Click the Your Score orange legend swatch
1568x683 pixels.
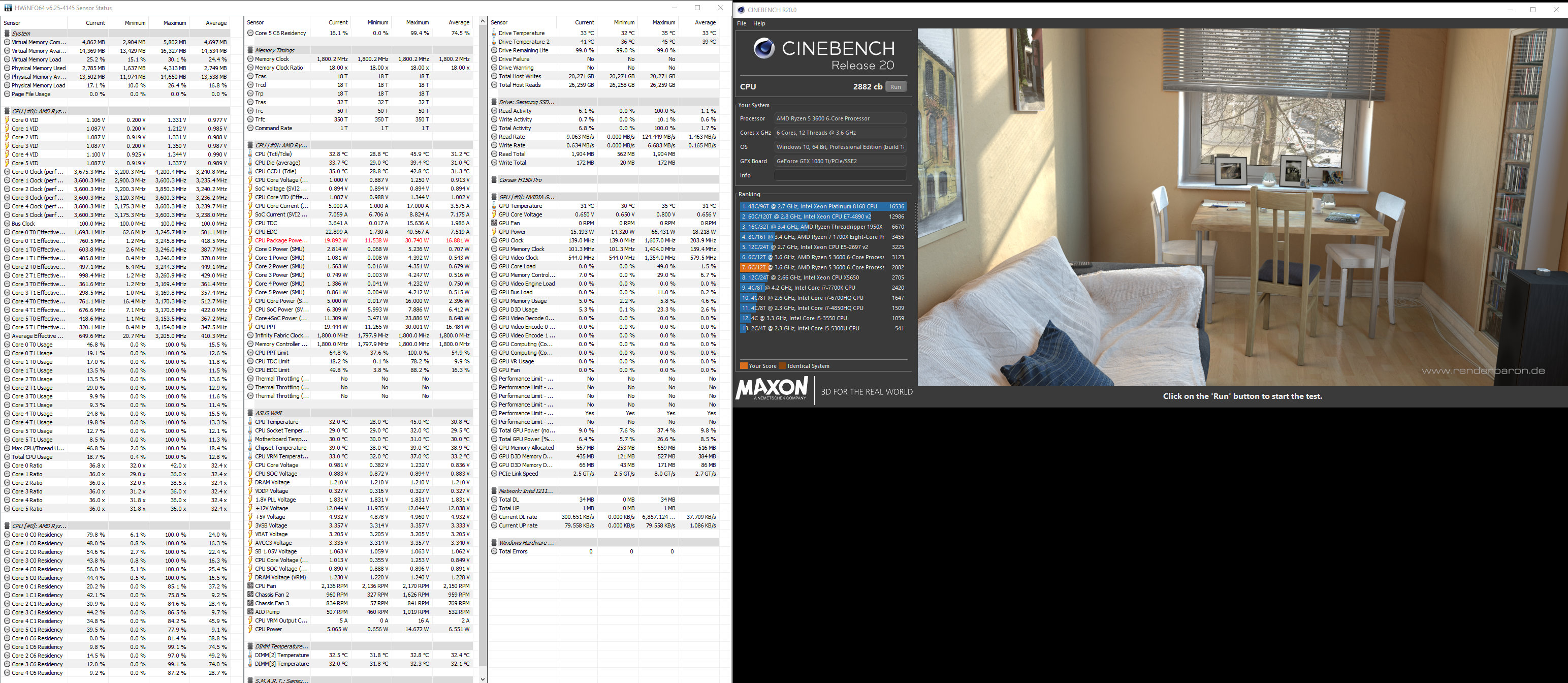[743, 366]
